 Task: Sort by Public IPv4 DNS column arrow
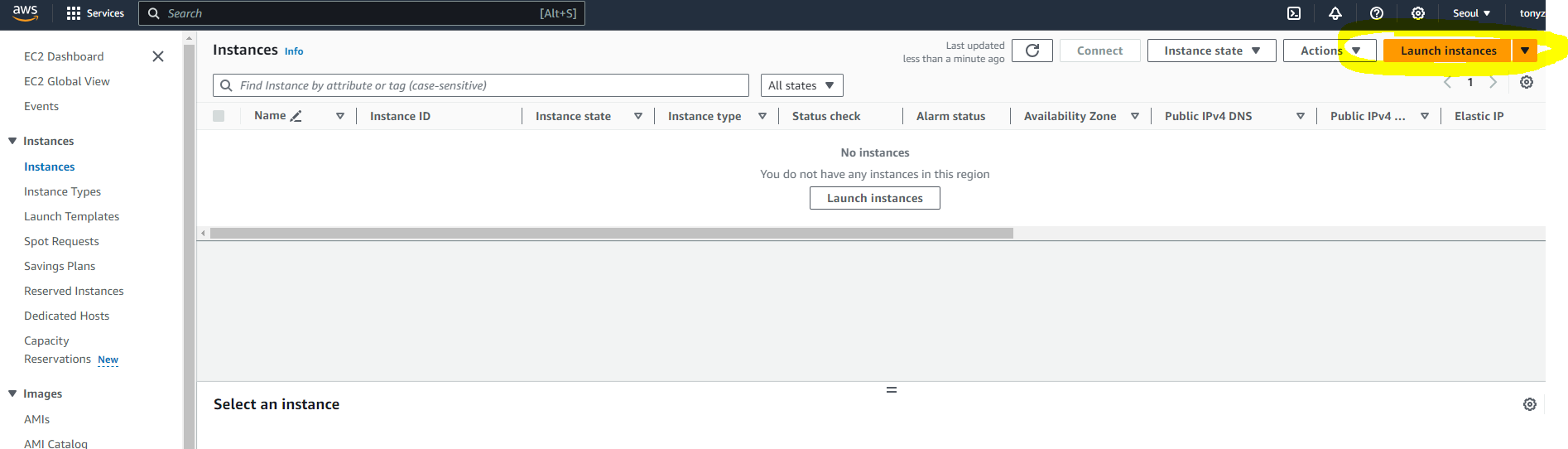[1301, 116]
